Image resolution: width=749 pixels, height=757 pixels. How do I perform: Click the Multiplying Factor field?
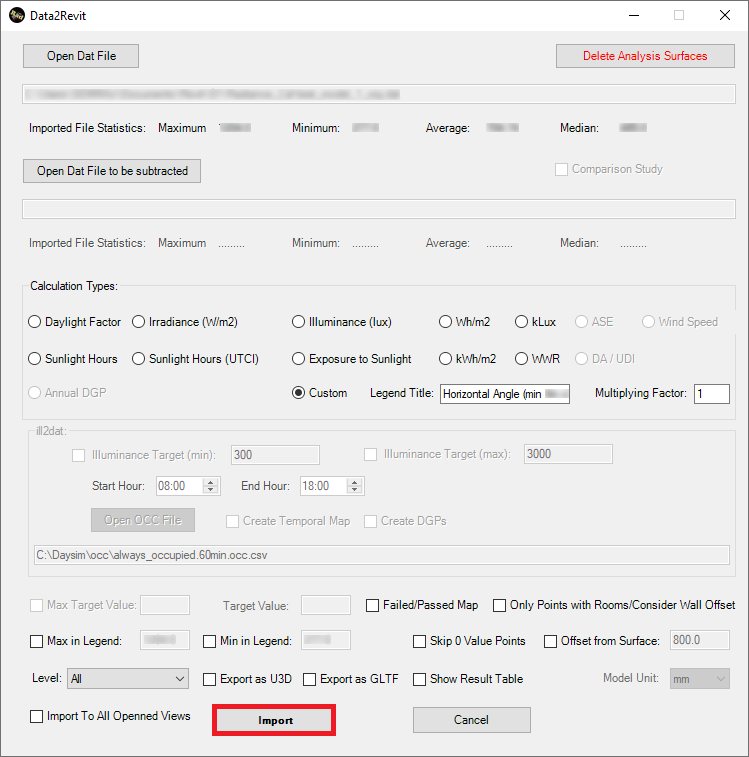point(712,394)
